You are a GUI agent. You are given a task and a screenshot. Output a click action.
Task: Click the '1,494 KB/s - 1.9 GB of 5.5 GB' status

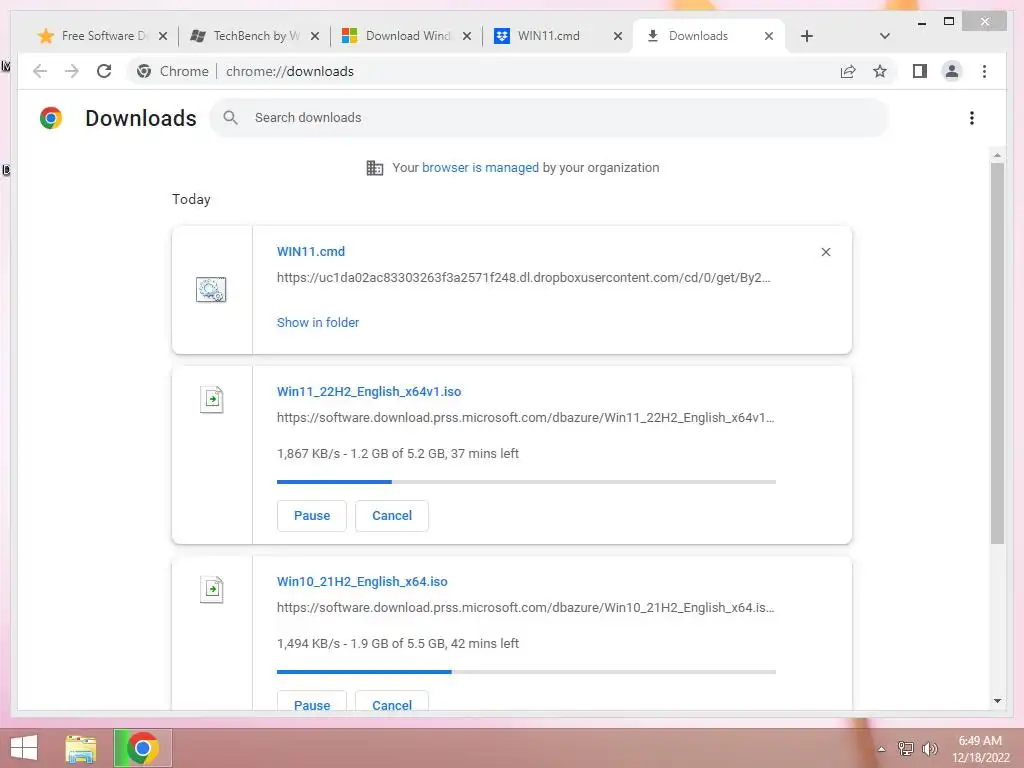tap(398, 644)
